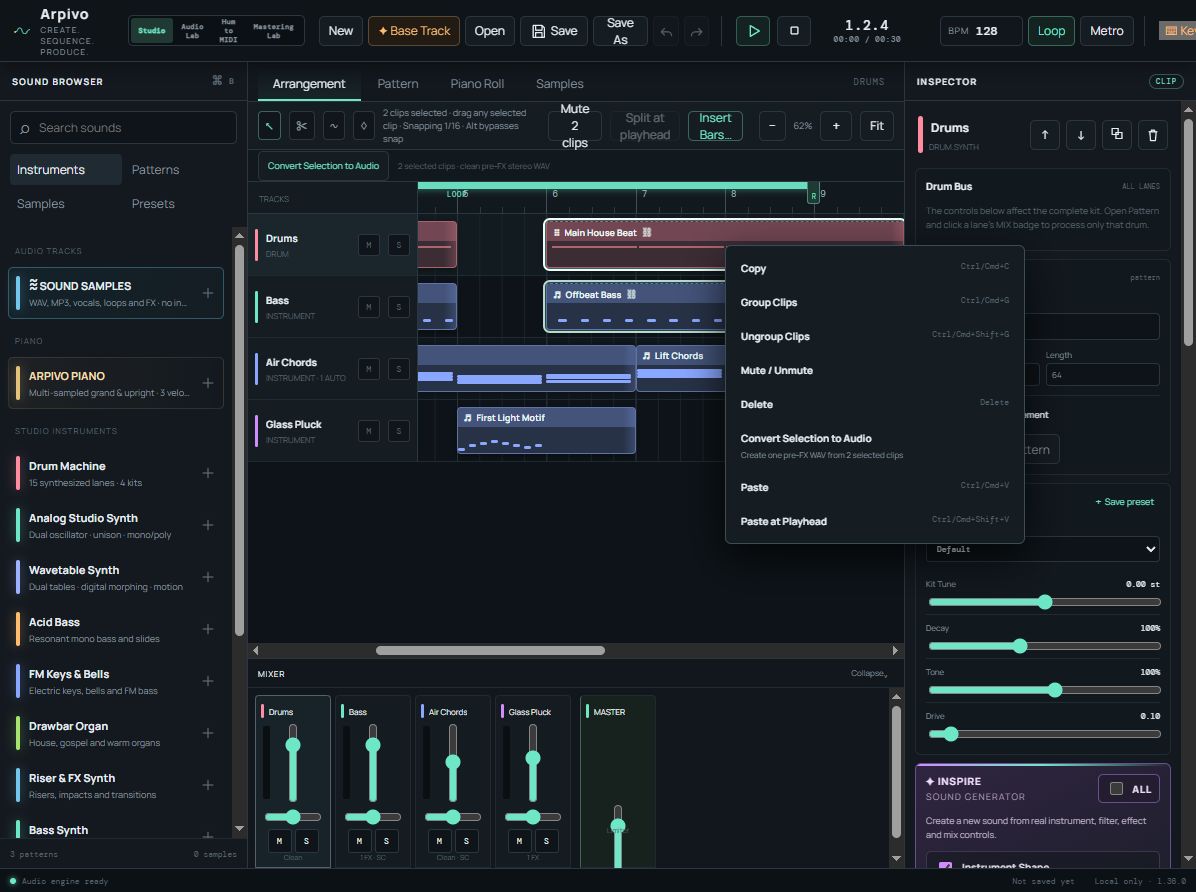This screenshot has height=892, width=1196.
Task: Add Riser & FX Synth with plus
Action: [x=207, y=784]
